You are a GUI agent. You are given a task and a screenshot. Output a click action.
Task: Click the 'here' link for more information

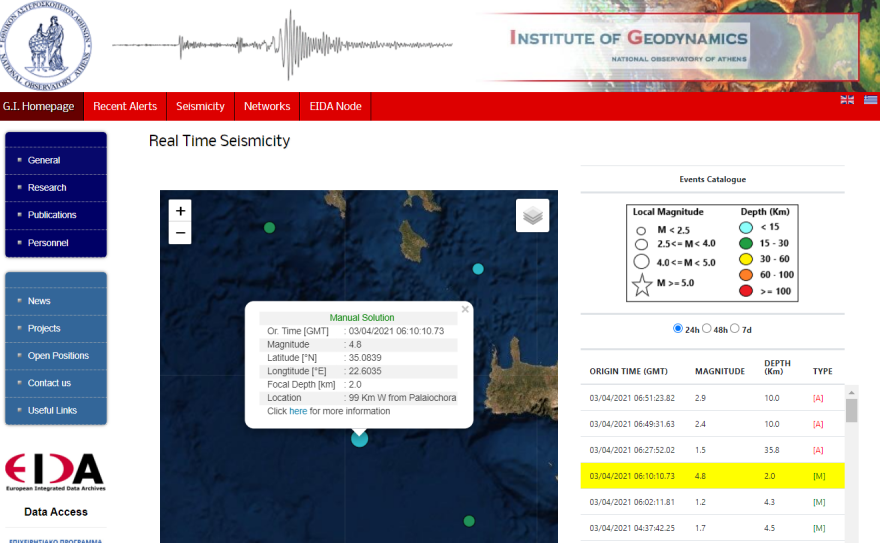point(298,411)
